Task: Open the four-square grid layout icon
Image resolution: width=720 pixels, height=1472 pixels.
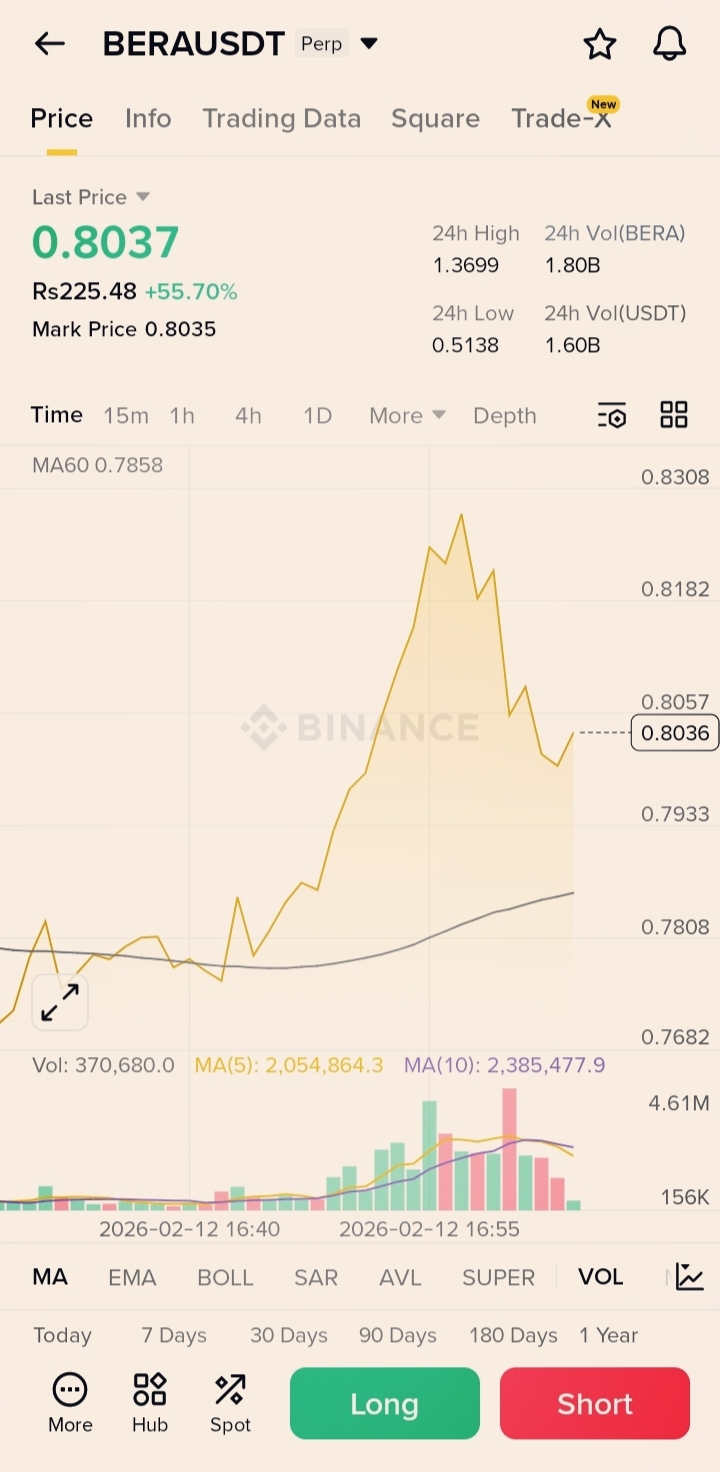Action: pos(674,415)
